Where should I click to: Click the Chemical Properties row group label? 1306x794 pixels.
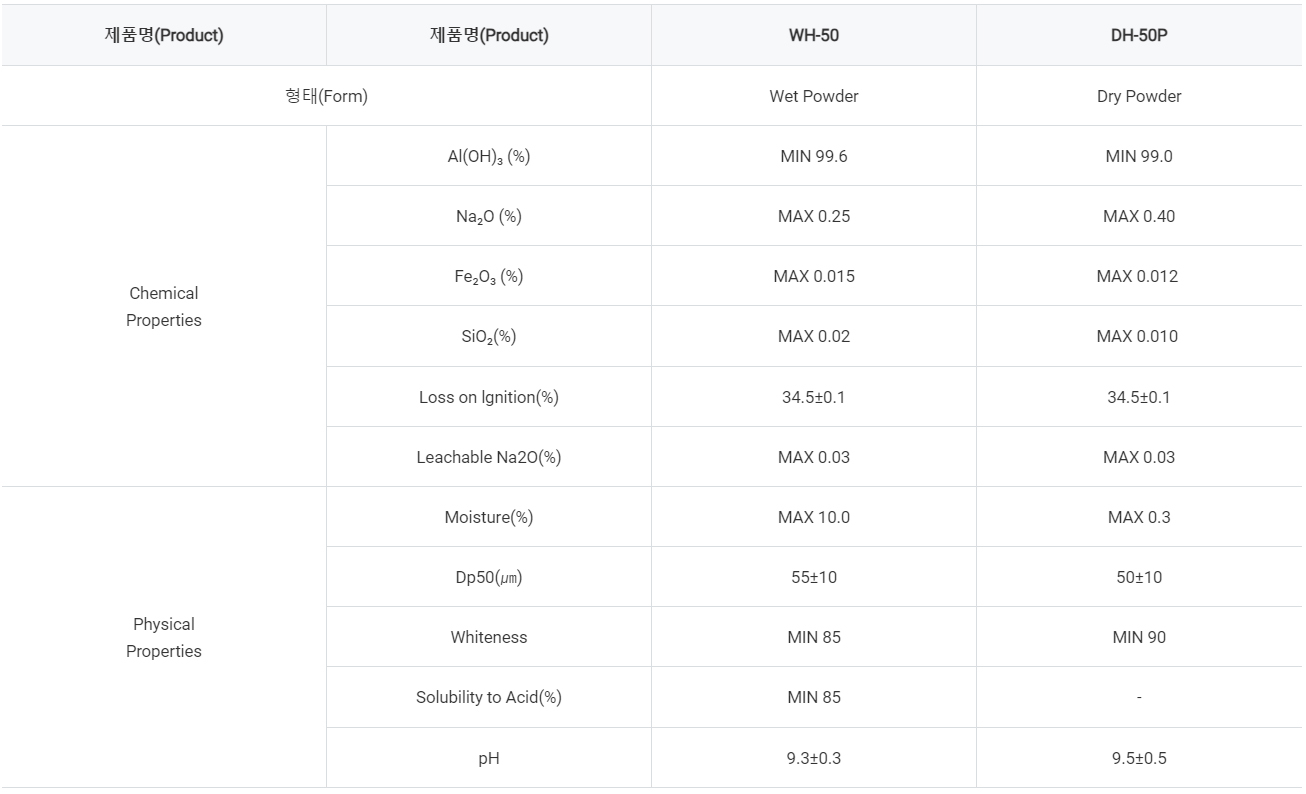[x=164, y=306]
